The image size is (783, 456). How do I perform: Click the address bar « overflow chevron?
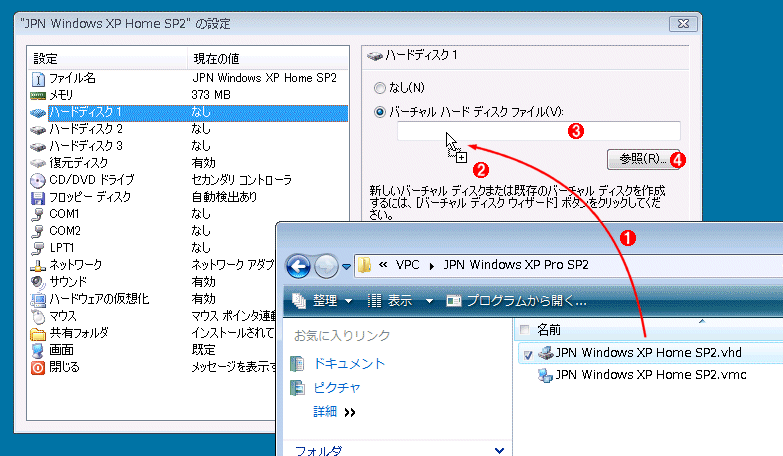coord(383,265)
